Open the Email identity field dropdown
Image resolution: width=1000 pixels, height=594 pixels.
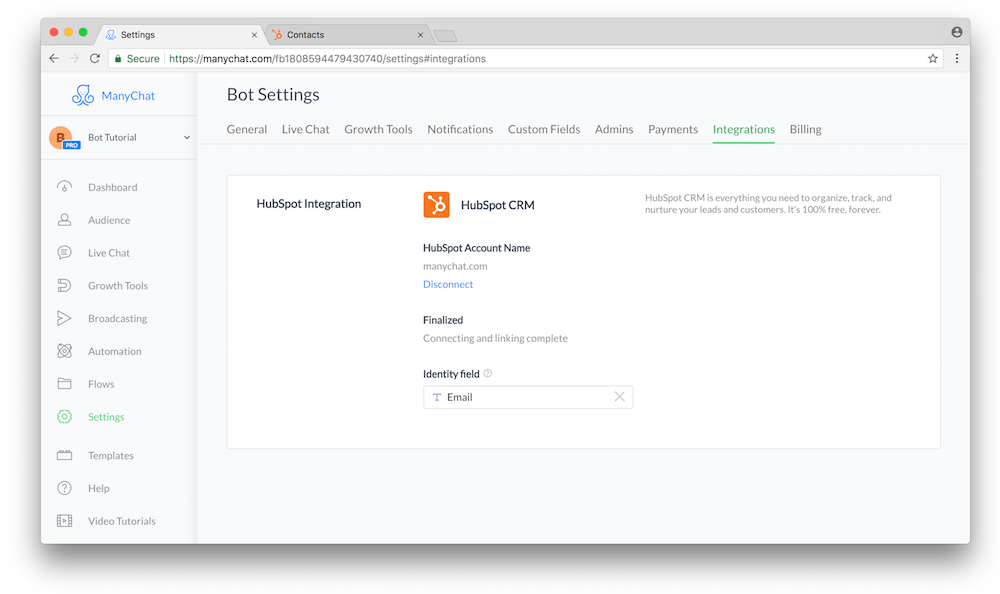[528, 397]
